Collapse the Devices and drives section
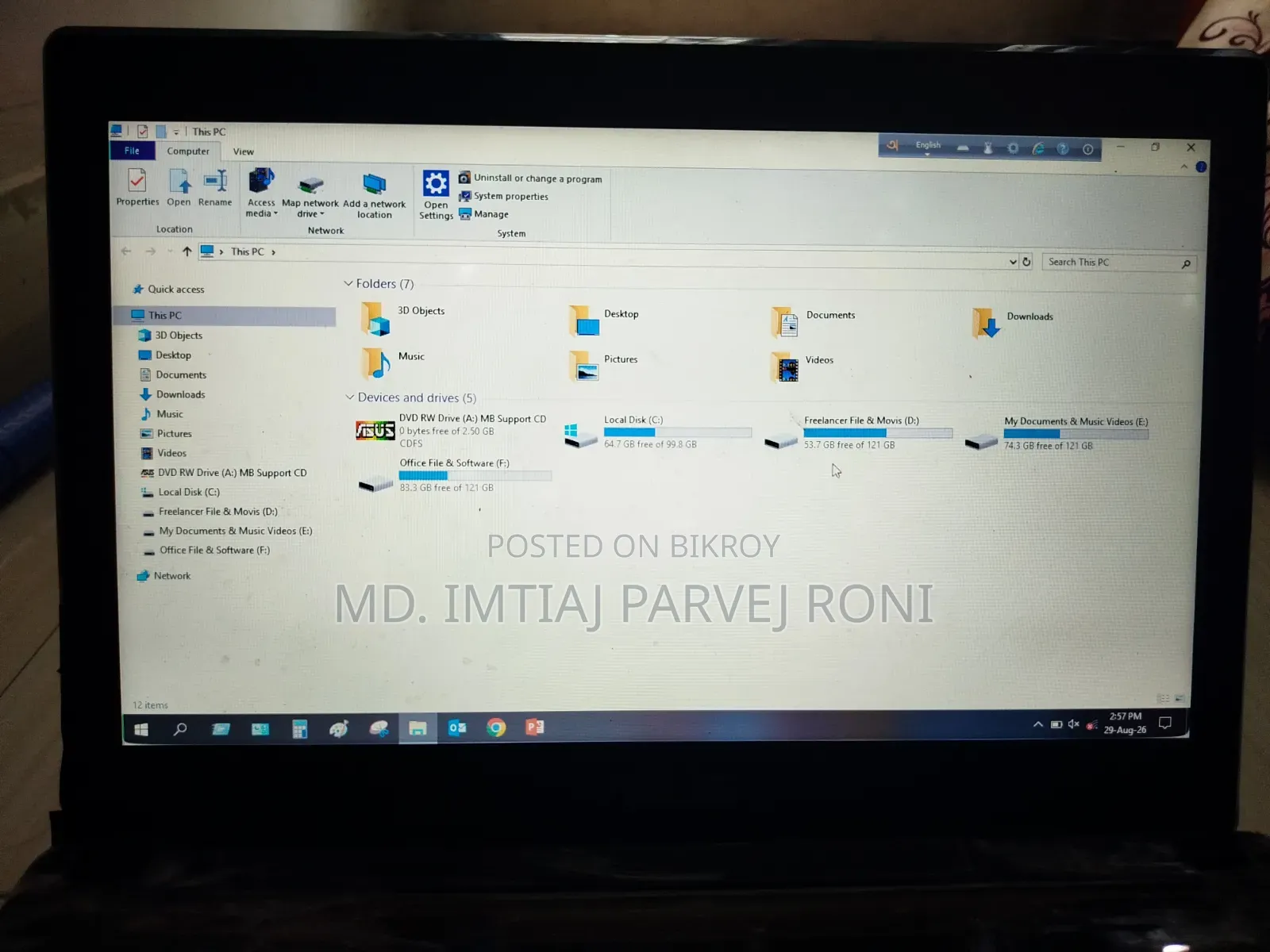Screen dimensions: 1270x952 (350, 397)
